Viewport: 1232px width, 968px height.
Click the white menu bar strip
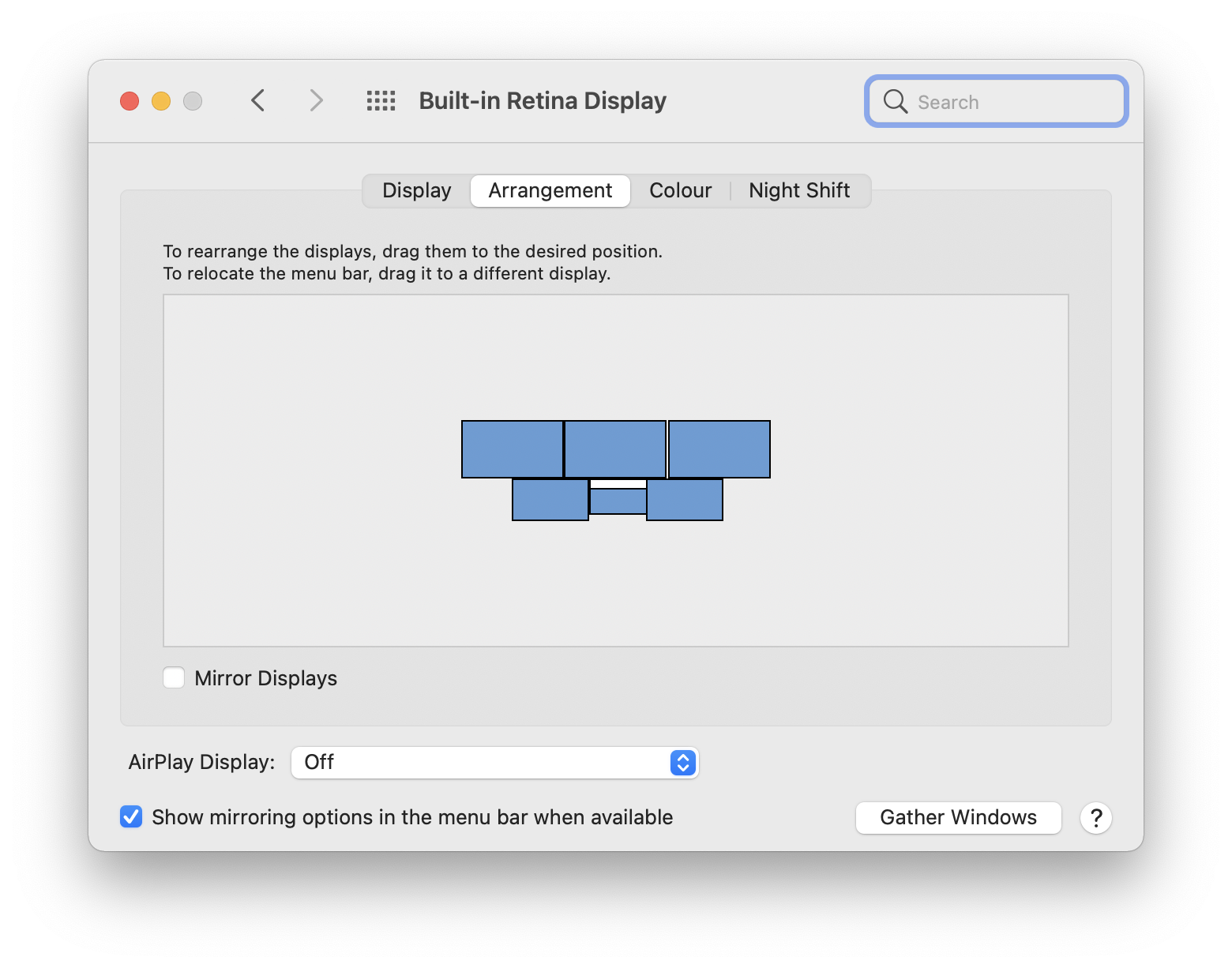click(x=618, y=484)
